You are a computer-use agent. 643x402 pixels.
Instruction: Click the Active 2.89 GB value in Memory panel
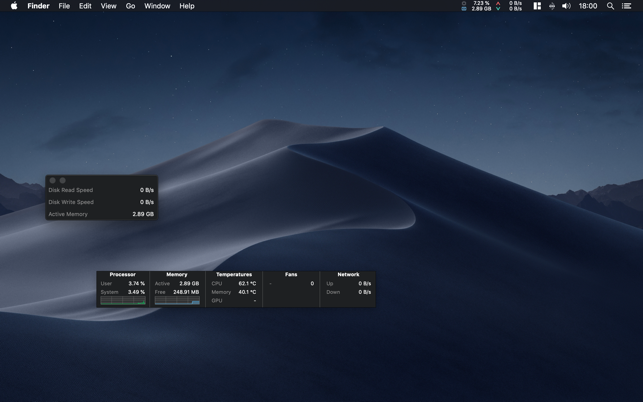(189, 283)
